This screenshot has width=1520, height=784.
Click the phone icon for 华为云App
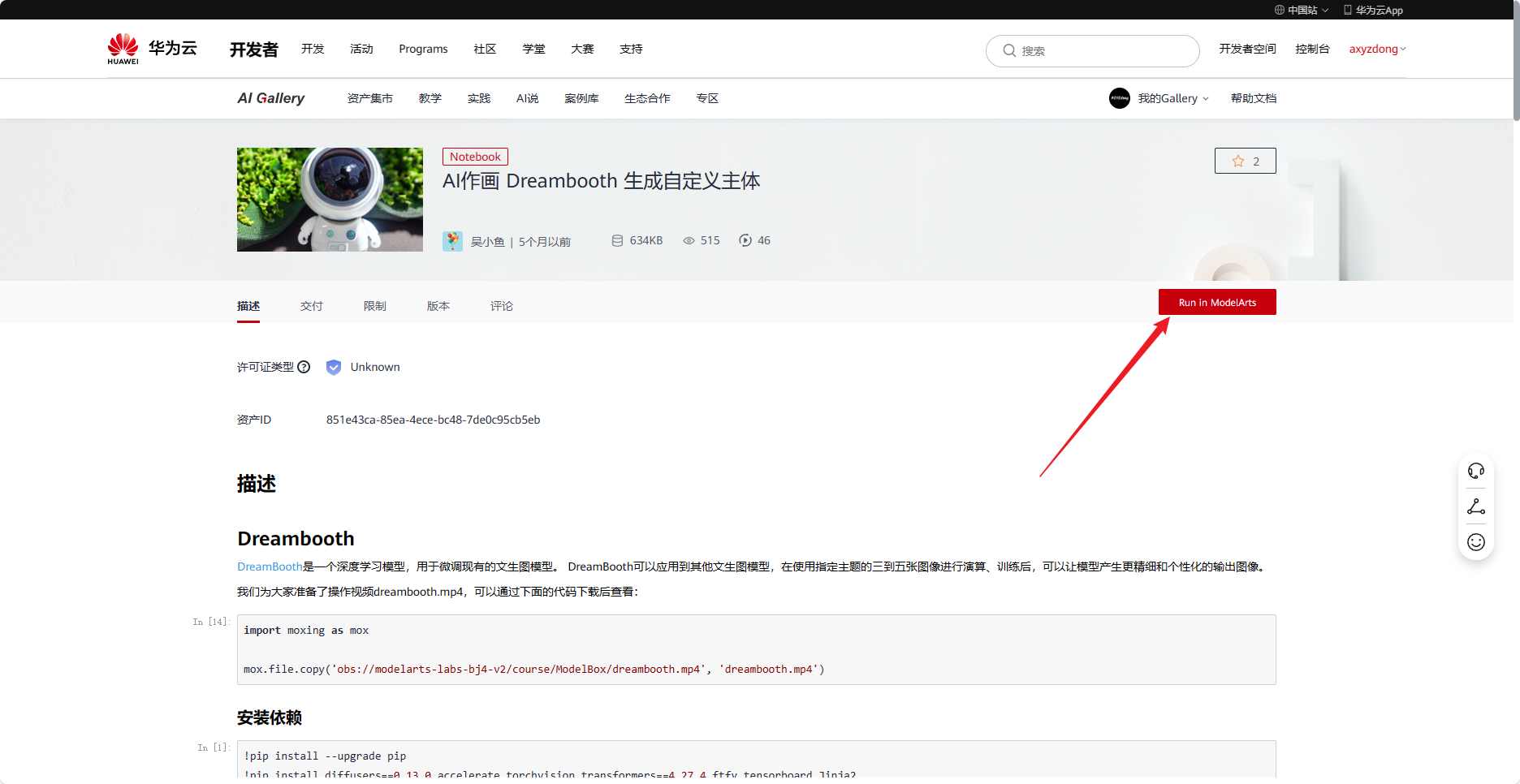(1348, 10)
